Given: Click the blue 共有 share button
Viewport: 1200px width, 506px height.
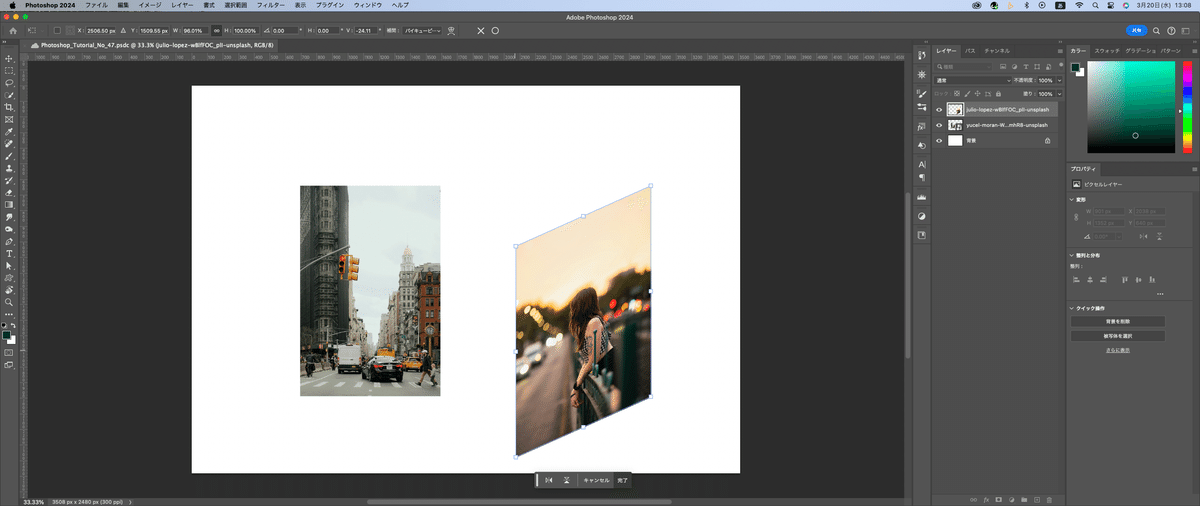Looking at the screenshot, I should [1135, 30].
